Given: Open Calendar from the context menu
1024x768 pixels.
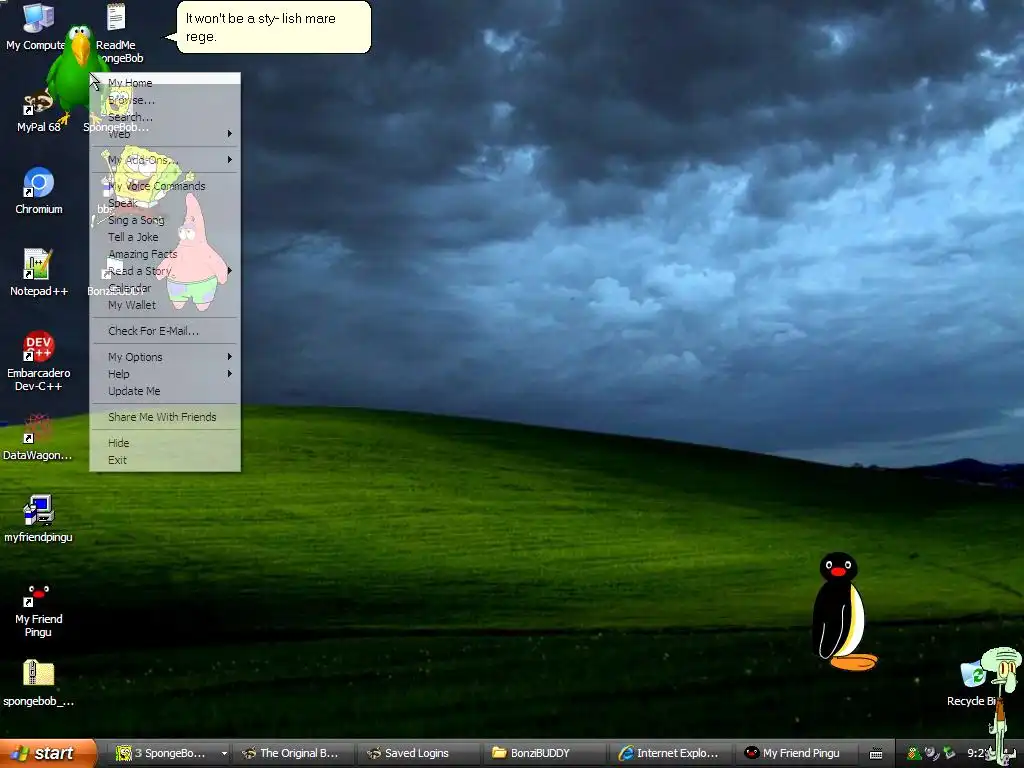Looking at the screenshot, I should pyautogui.click(x=165, y=288).
